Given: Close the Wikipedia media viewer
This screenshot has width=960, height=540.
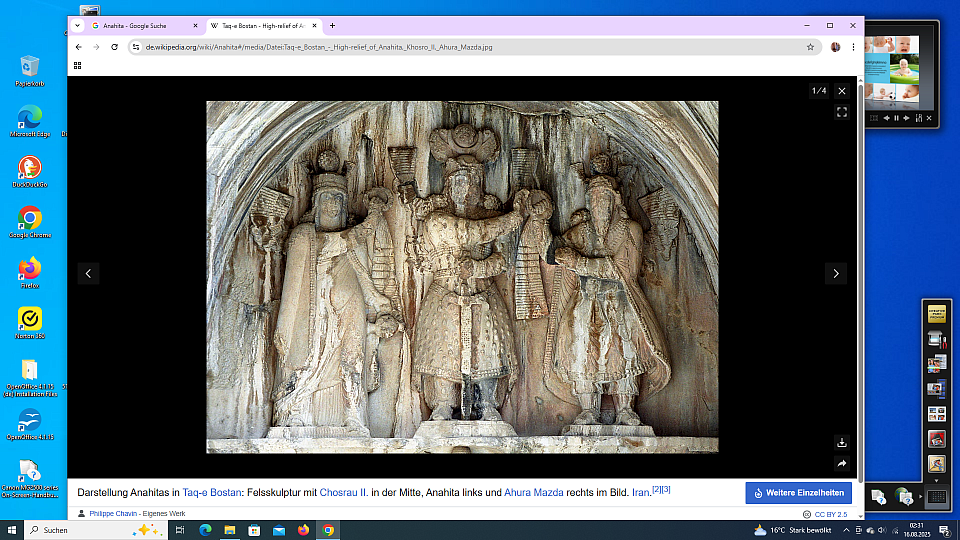Looking at the screenshot, I should [842, 91].
